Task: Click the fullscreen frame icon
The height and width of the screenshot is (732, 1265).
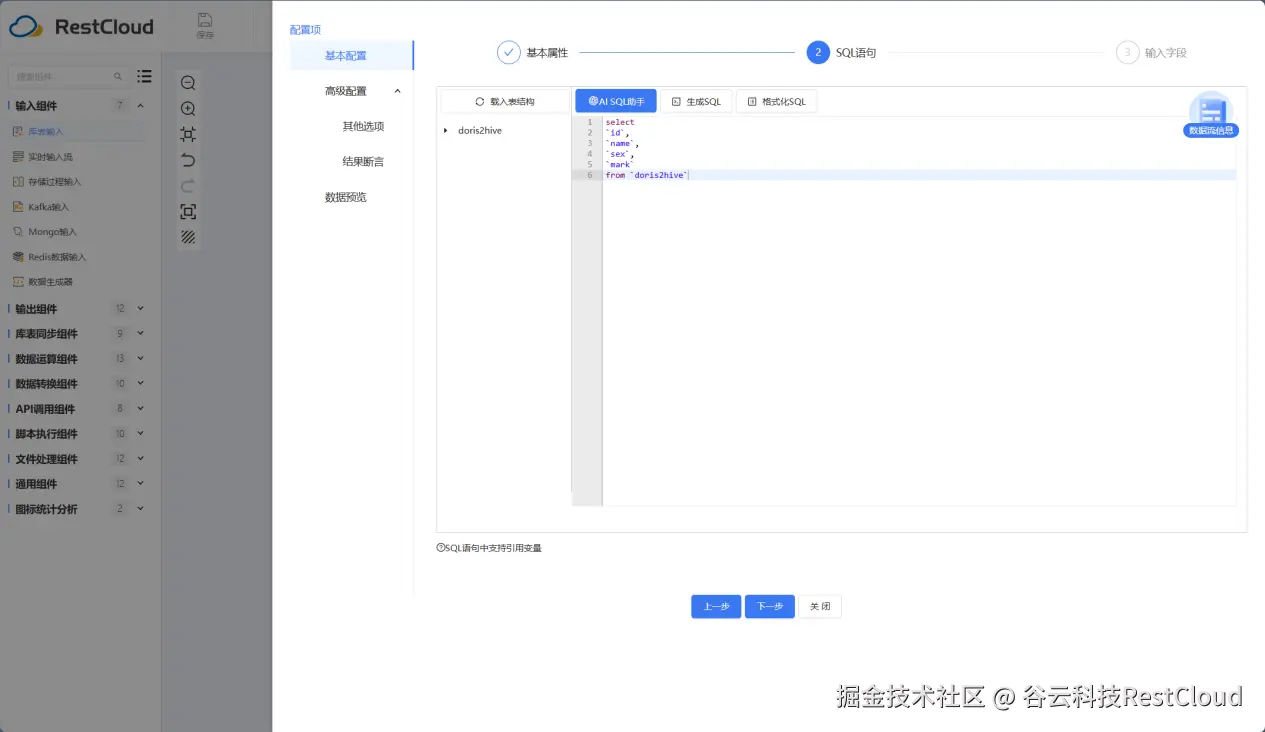Action: [188, 211]
